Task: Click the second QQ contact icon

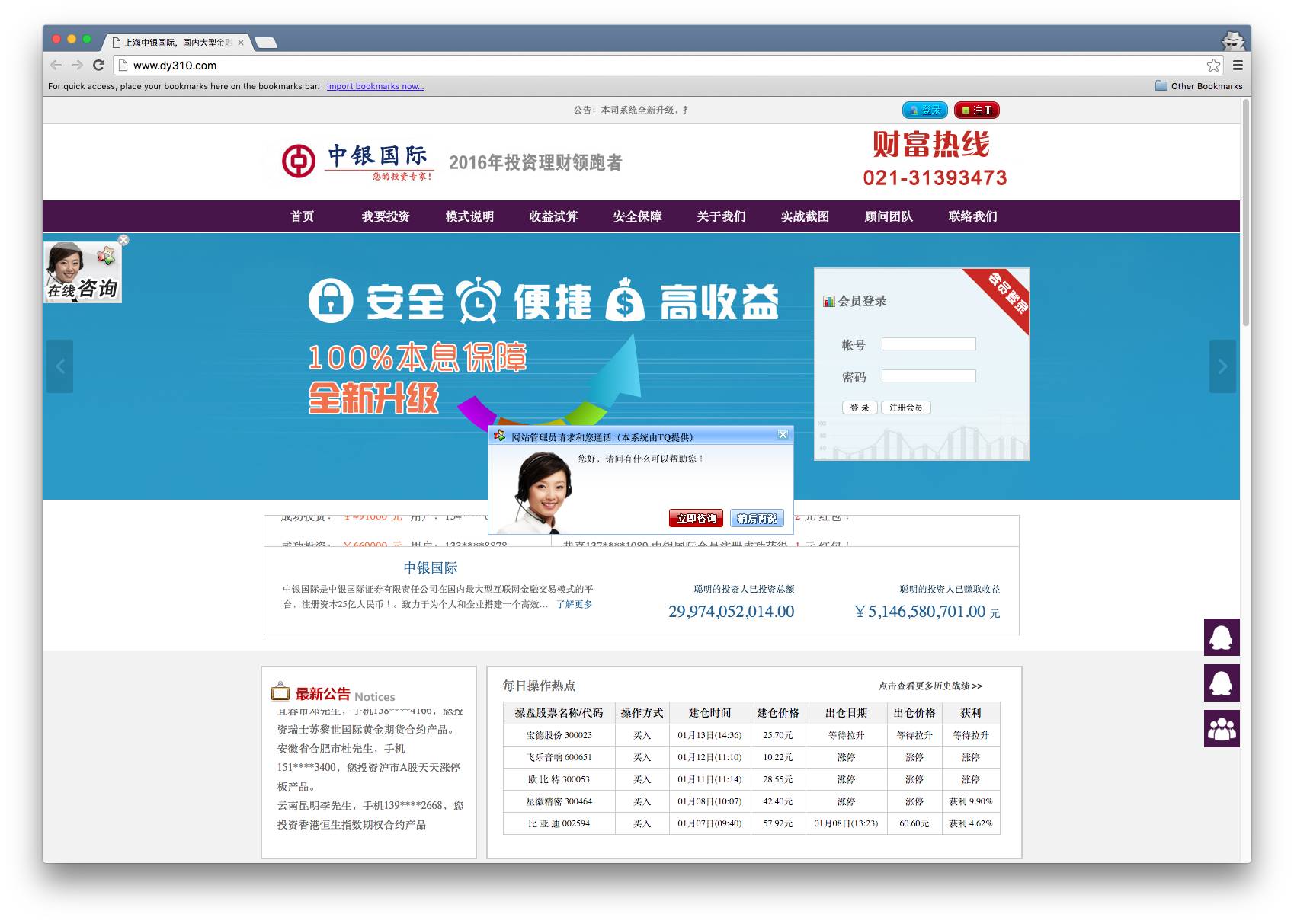Action: (1222, 683)
